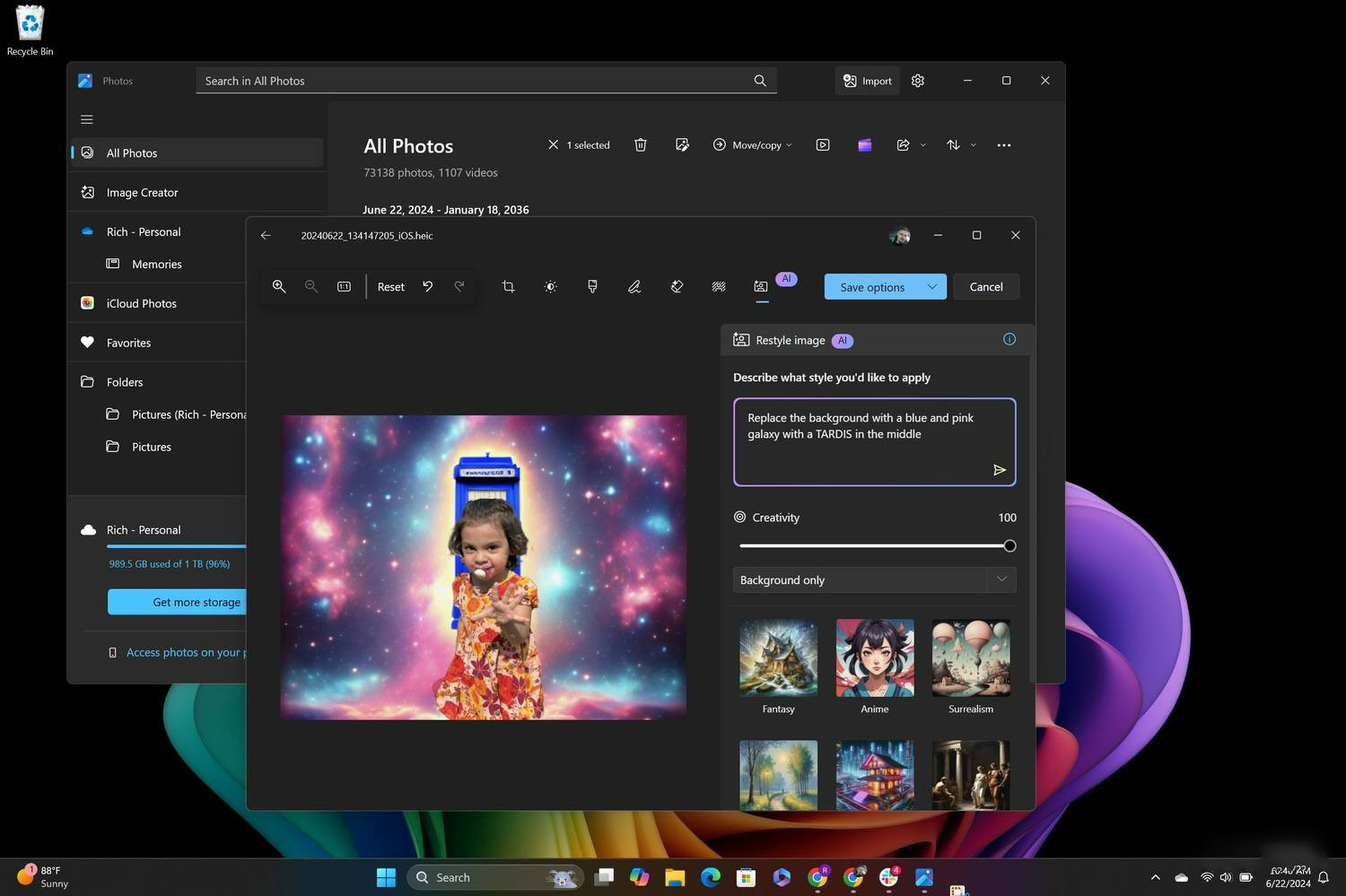Screen dimensions: 1346x896
Task: Open the account avatar in editor title bar
Action: 900,236
